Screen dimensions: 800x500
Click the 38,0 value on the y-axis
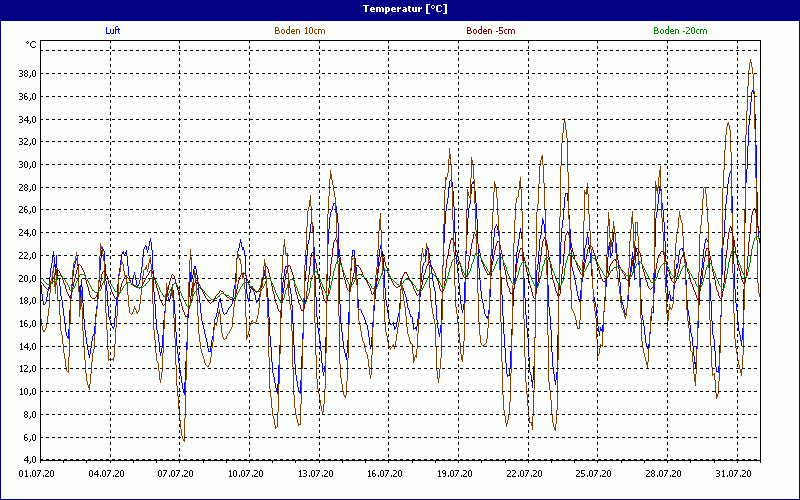click(26, 74)
